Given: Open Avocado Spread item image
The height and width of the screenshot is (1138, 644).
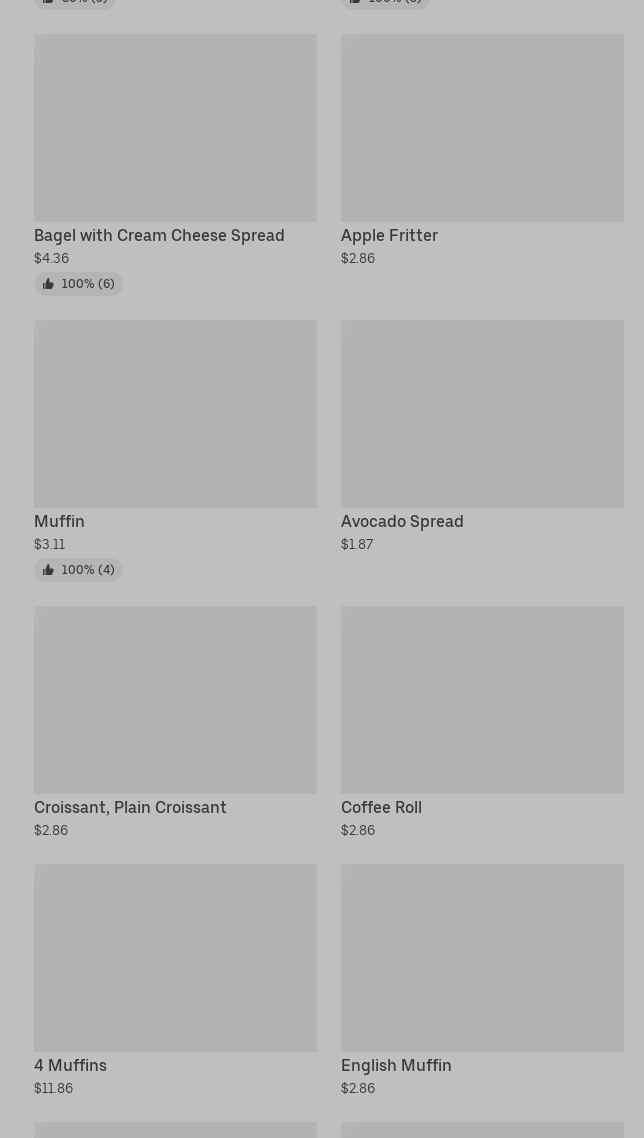Looking at the screenshot, I should tap(482, 414).
